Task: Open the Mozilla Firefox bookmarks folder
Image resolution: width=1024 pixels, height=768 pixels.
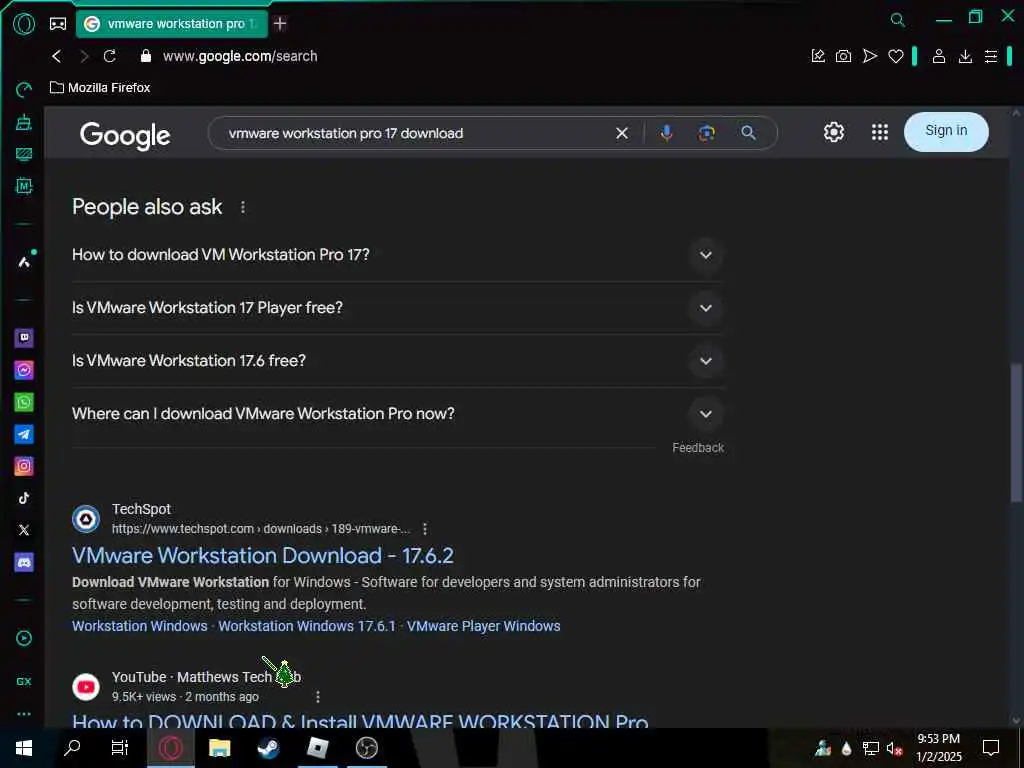Action: (100, 88)
